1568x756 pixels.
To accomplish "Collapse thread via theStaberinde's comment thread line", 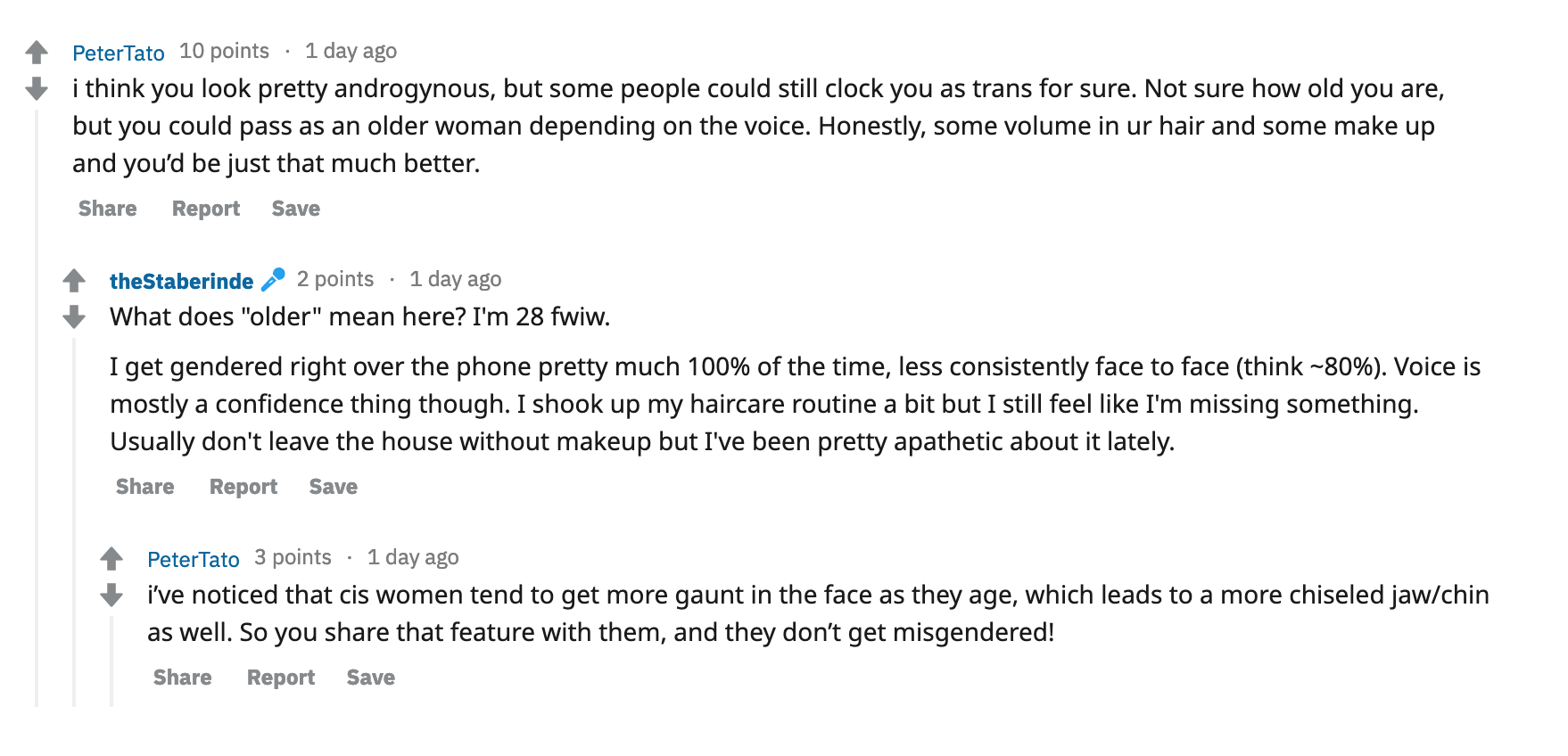I will tap(74, 522).
